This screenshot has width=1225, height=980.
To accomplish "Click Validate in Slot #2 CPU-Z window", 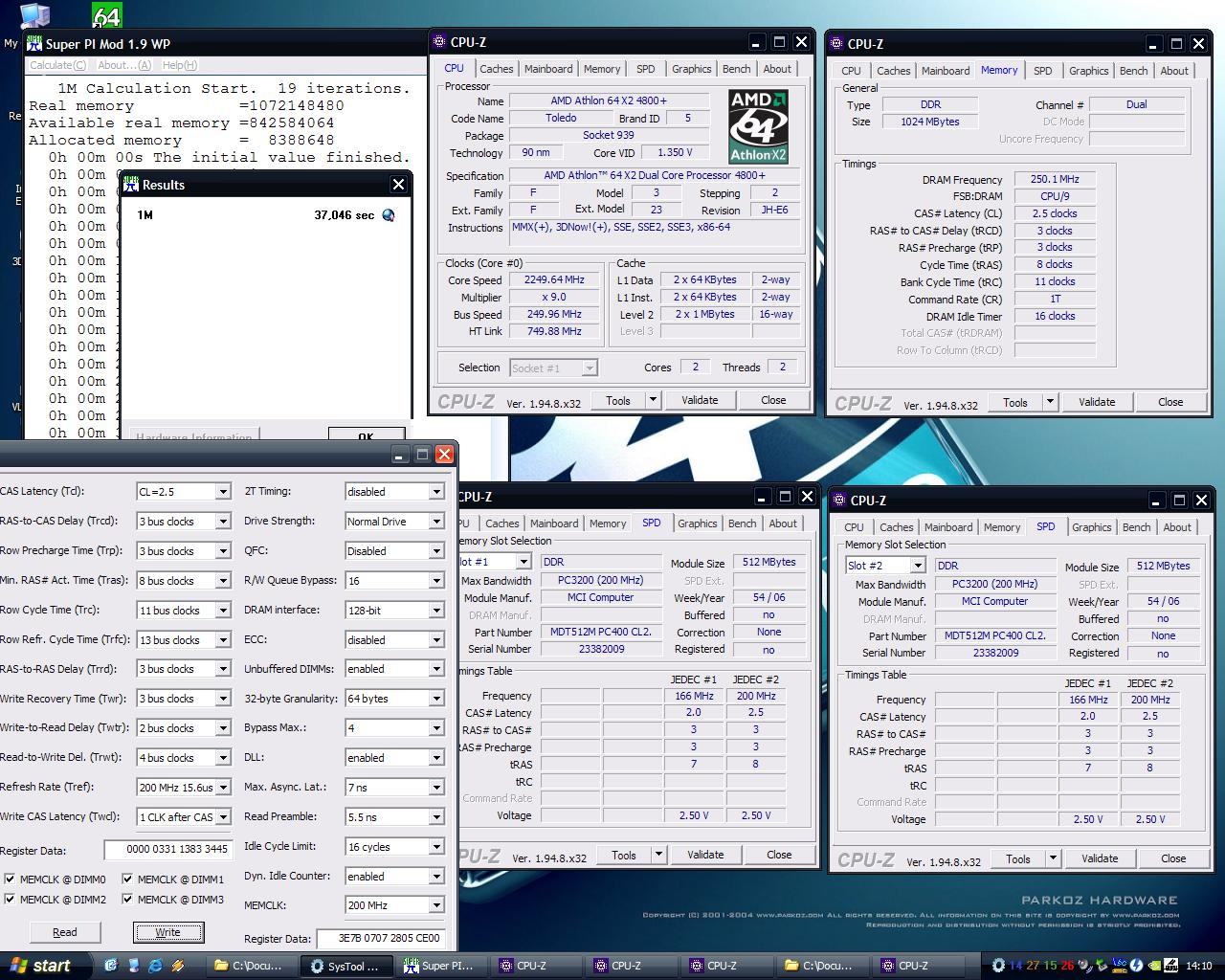I will click(1100, 858).
